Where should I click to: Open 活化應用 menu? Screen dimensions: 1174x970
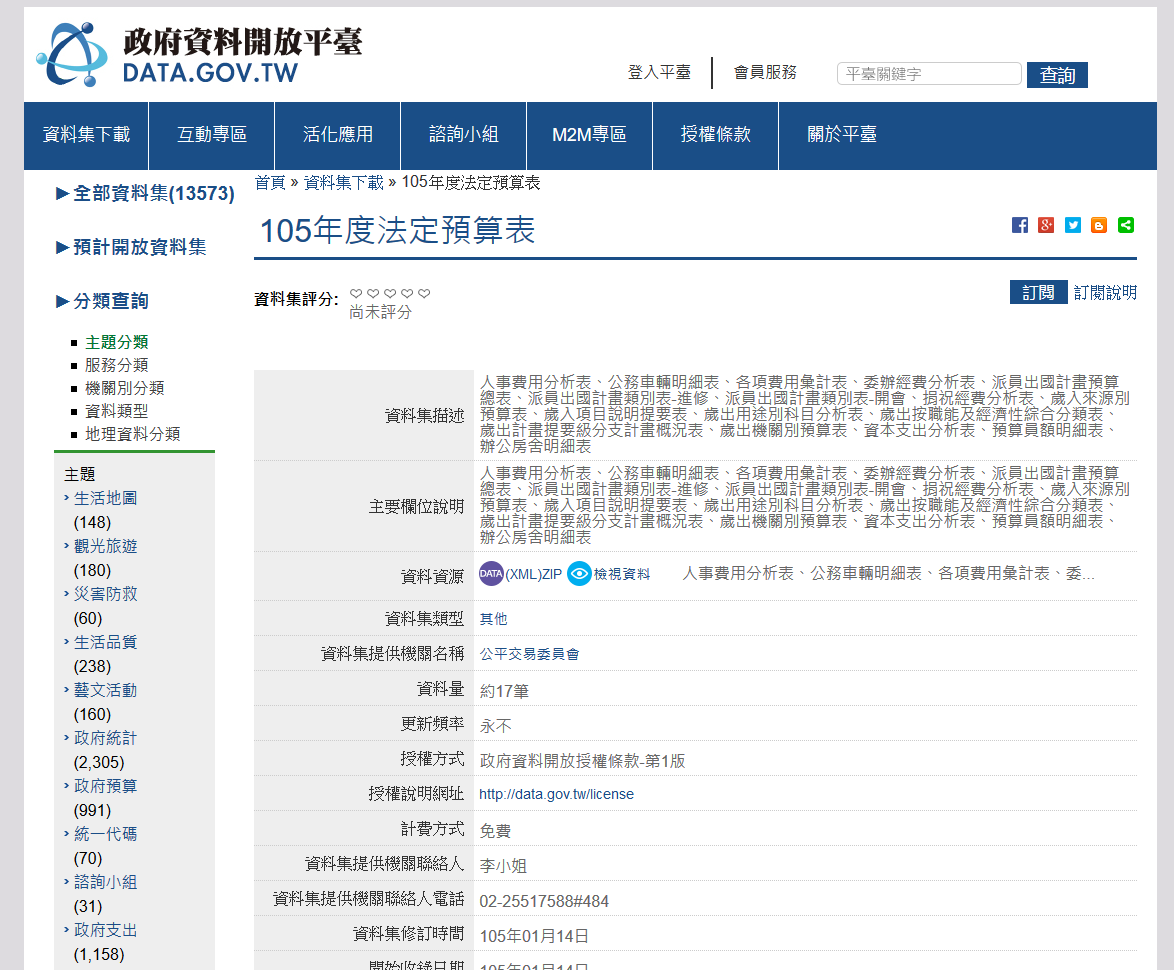[x=338, y=135]
